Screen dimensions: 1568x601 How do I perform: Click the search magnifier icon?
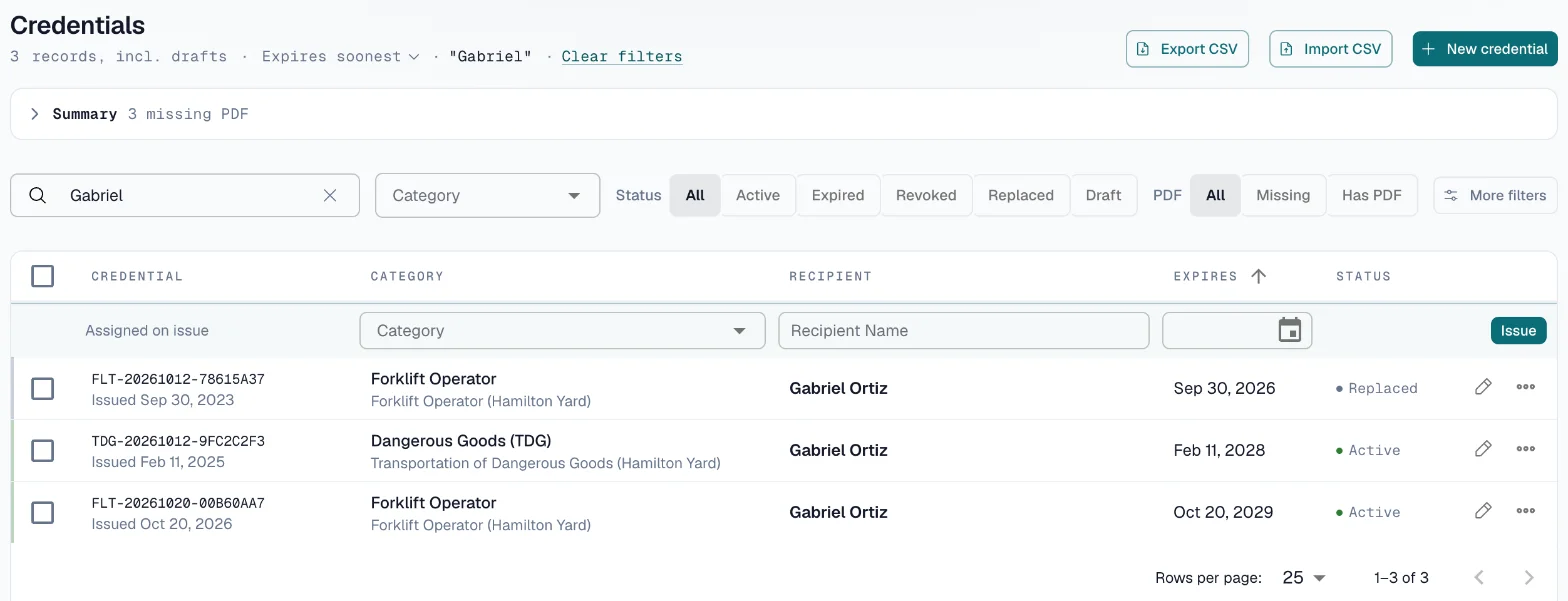38,196
